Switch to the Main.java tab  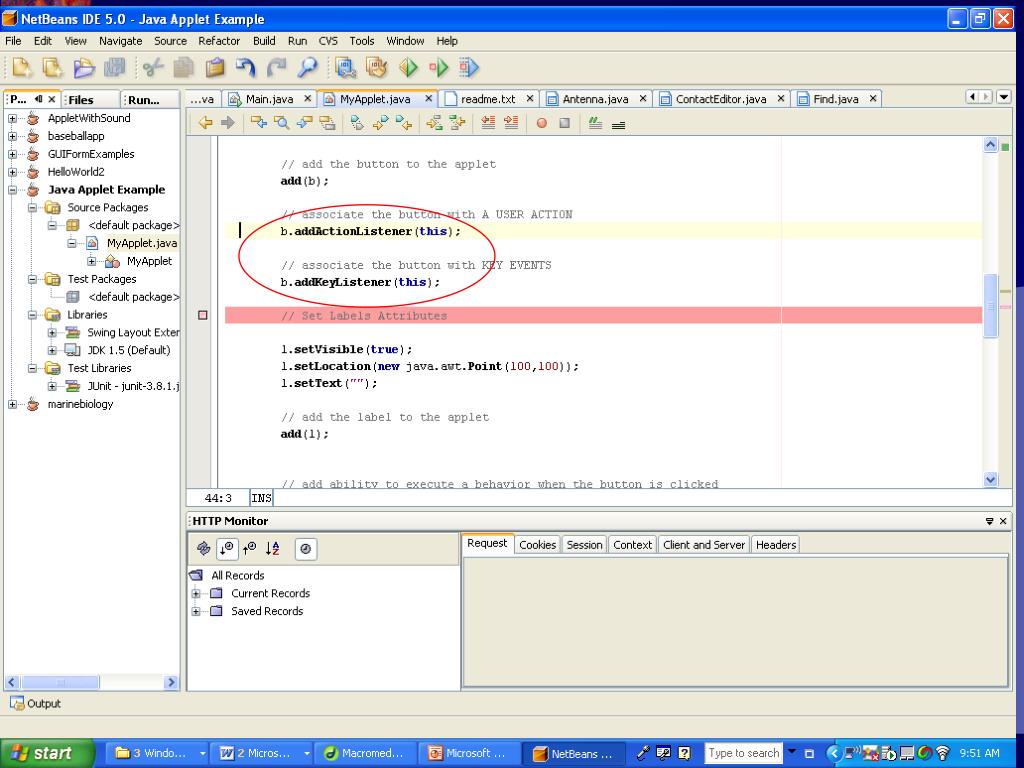(269, 99)
